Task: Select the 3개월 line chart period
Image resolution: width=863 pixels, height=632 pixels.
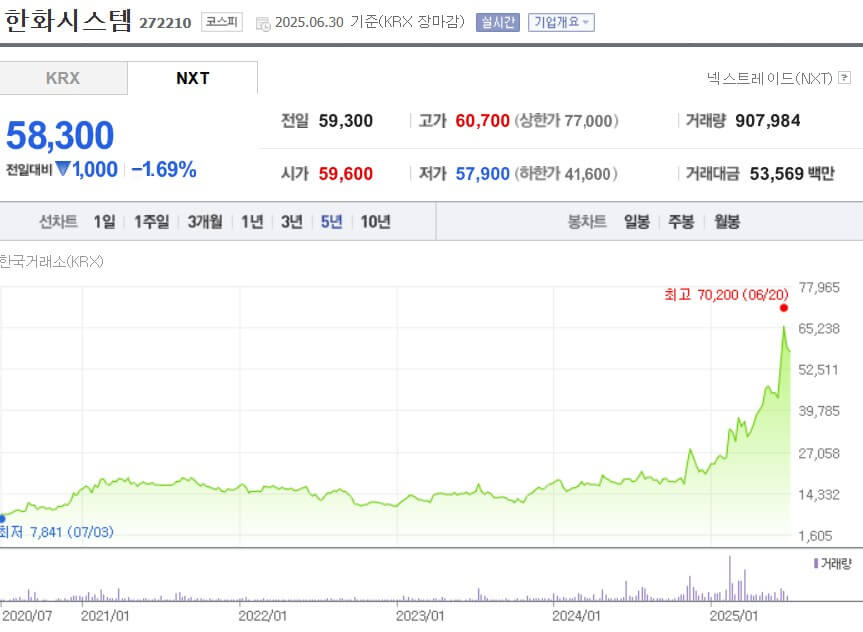Action: pyautogui.click(x=205, y=222)
